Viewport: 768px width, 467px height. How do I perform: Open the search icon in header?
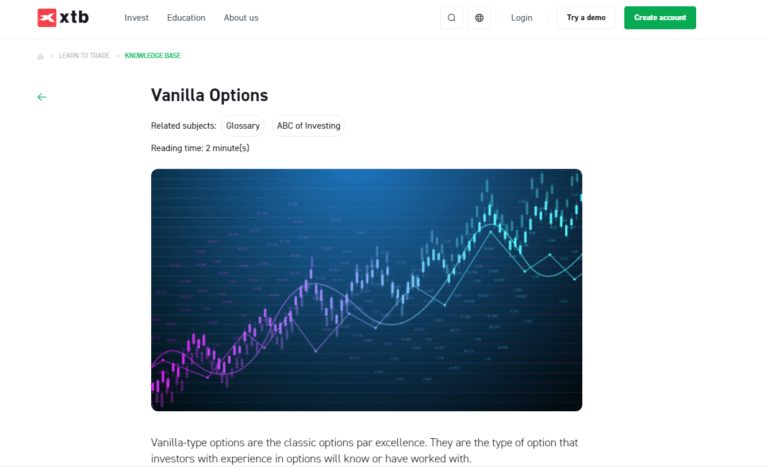tap(451, 18)
